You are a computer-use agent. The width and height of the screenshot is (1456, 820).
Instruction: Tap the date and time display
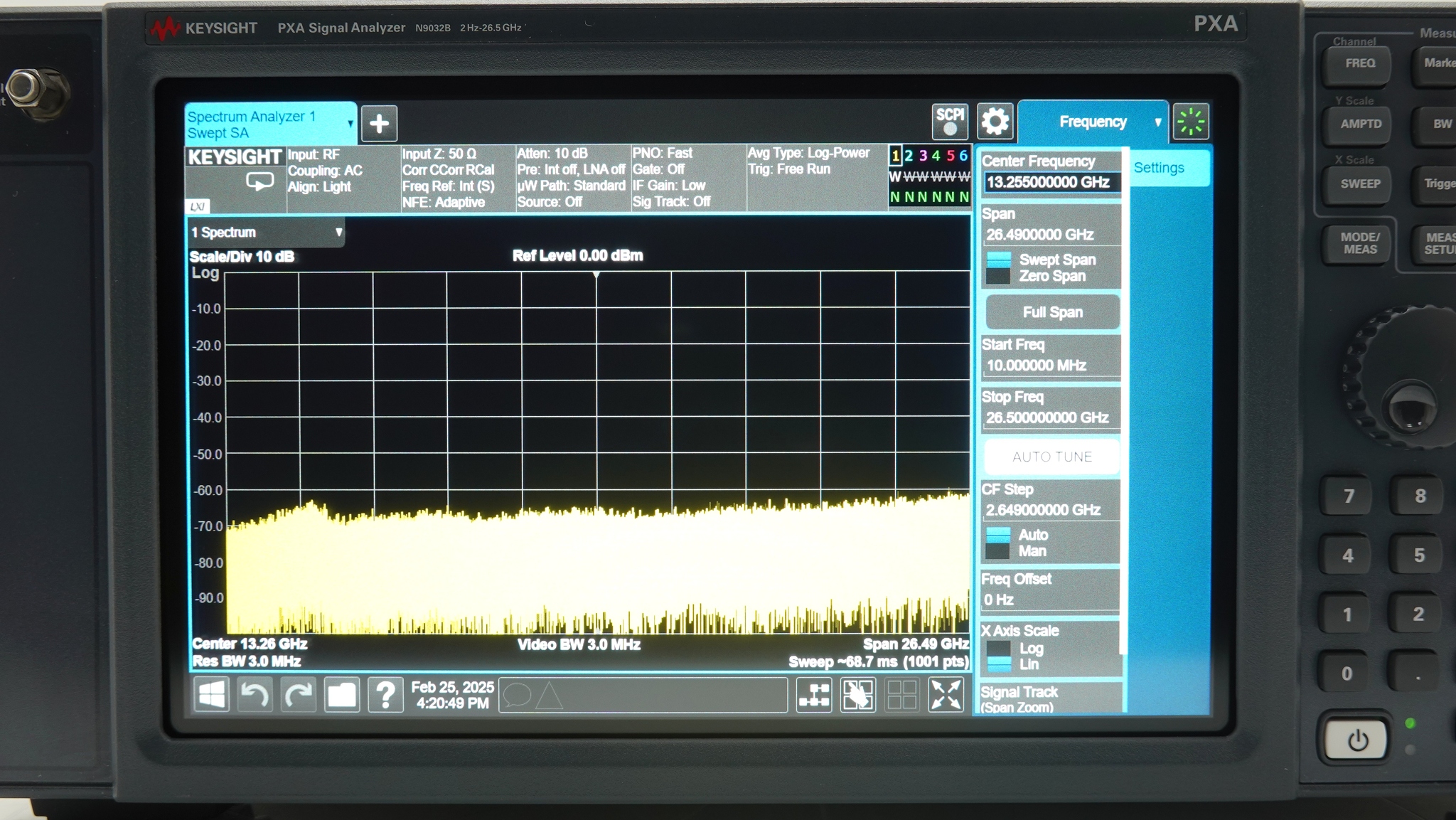(x=452, y=695)
